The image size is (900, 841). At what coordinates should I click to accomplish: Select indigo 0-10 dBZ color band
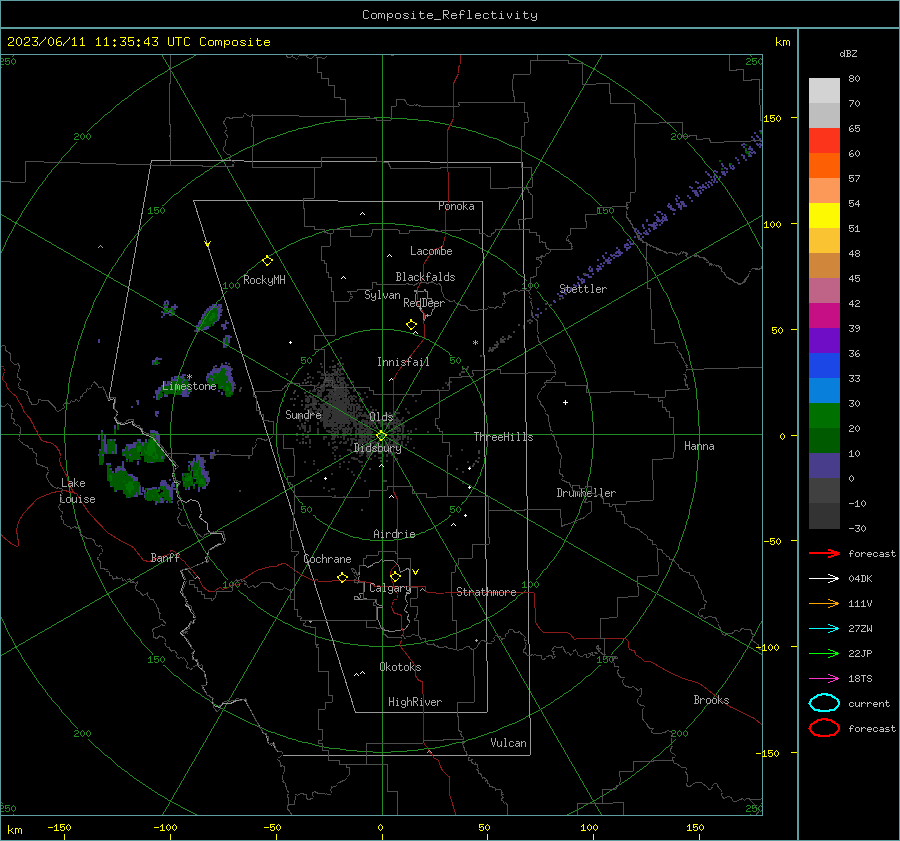click(824, 466)
